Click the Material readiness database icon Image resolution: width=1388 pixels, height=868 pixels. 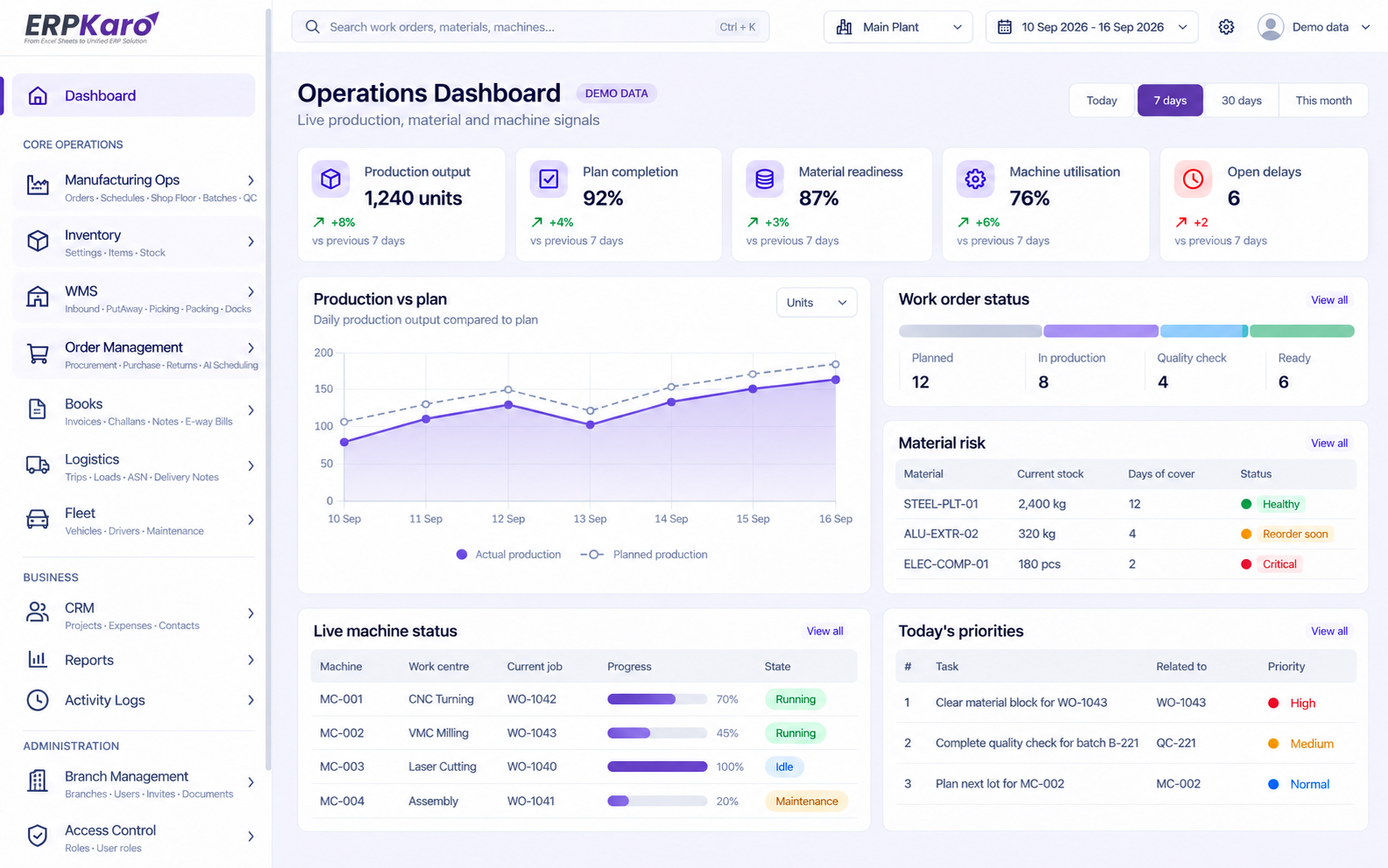tap(765, 178)
